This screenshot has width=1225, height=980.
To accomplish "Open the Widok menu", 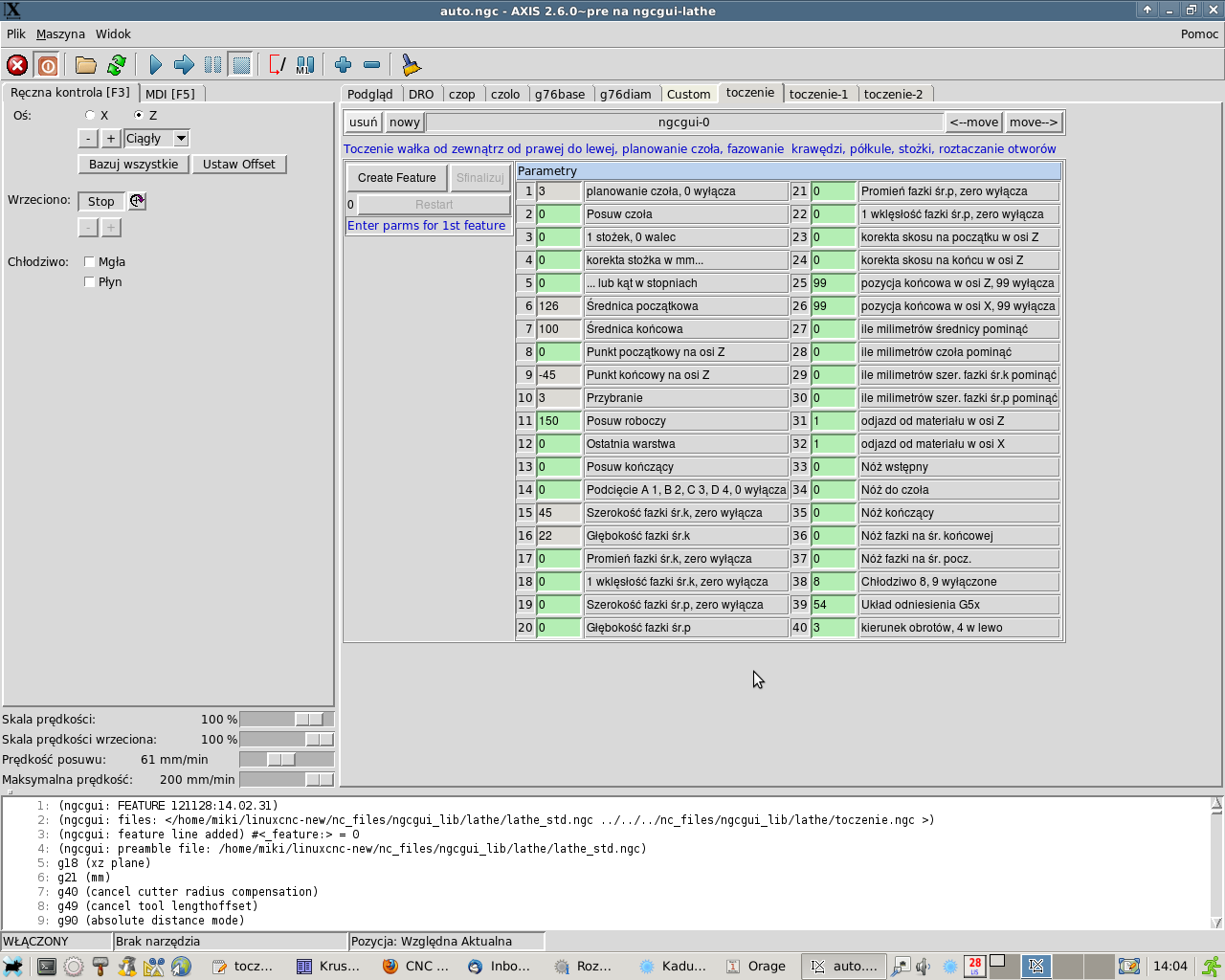I will coord(113,33).
